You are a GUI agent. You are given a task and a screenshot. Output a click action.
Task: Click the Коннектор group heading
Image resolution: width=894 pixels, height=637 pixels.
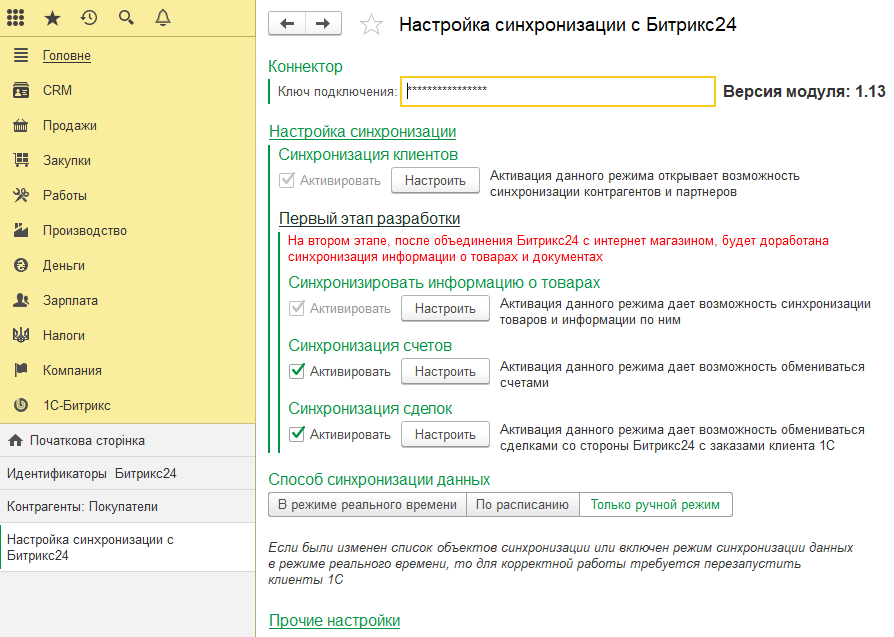pos(306,67)
